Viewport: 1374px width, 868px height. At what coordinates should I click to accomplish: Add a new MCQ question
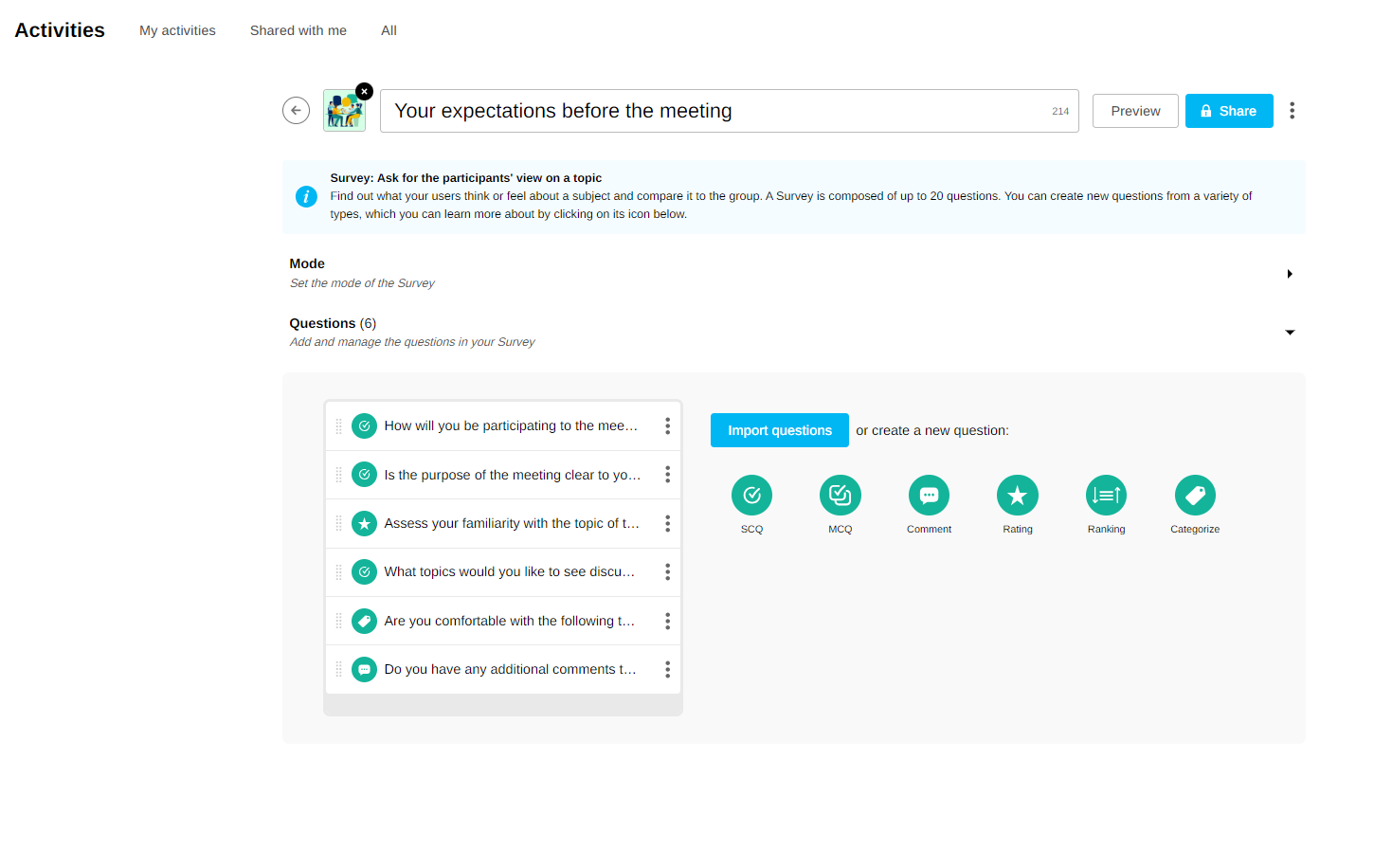coord(840,496)
